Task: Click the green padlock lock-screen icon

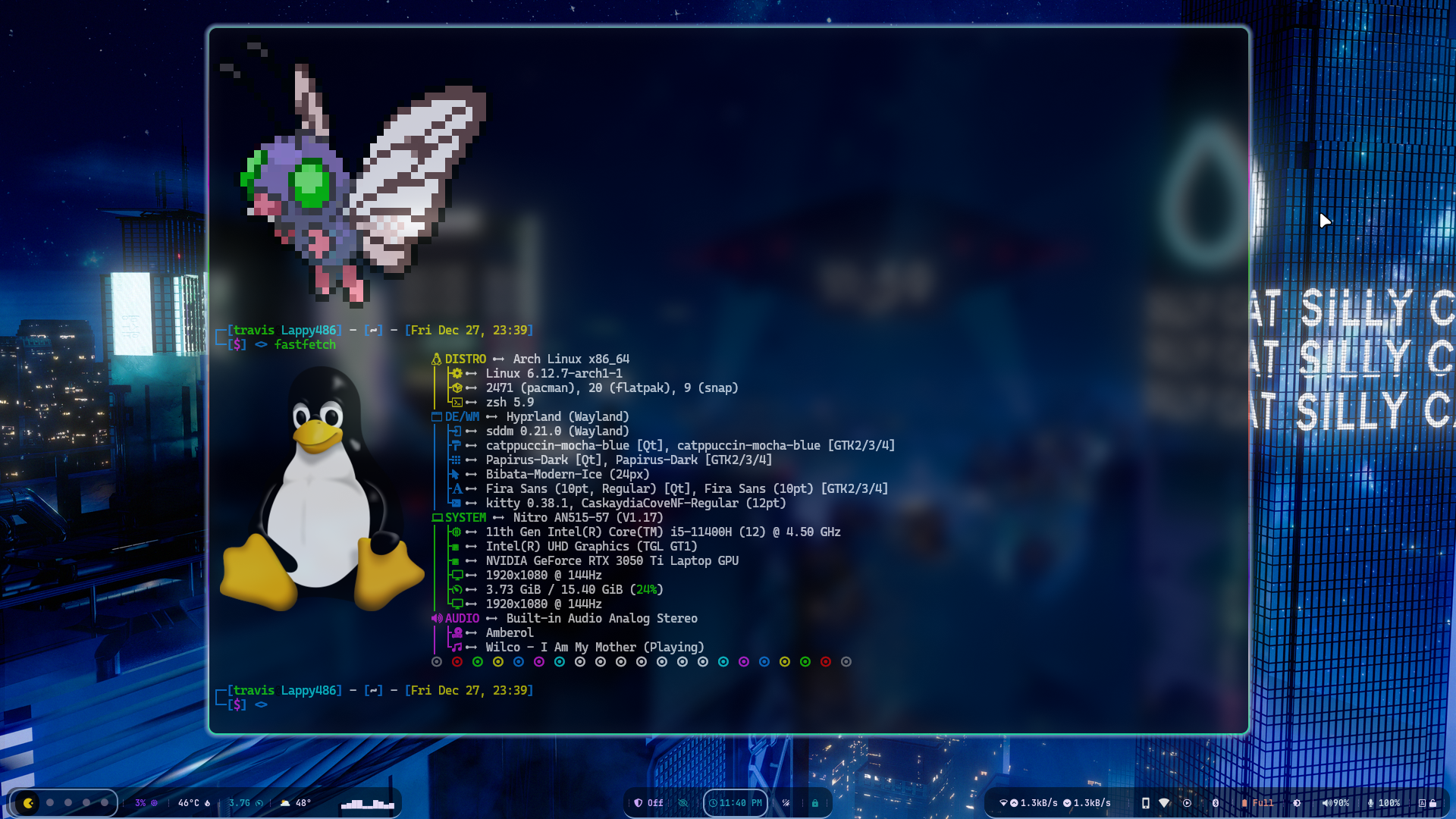Action: [815, 803]
